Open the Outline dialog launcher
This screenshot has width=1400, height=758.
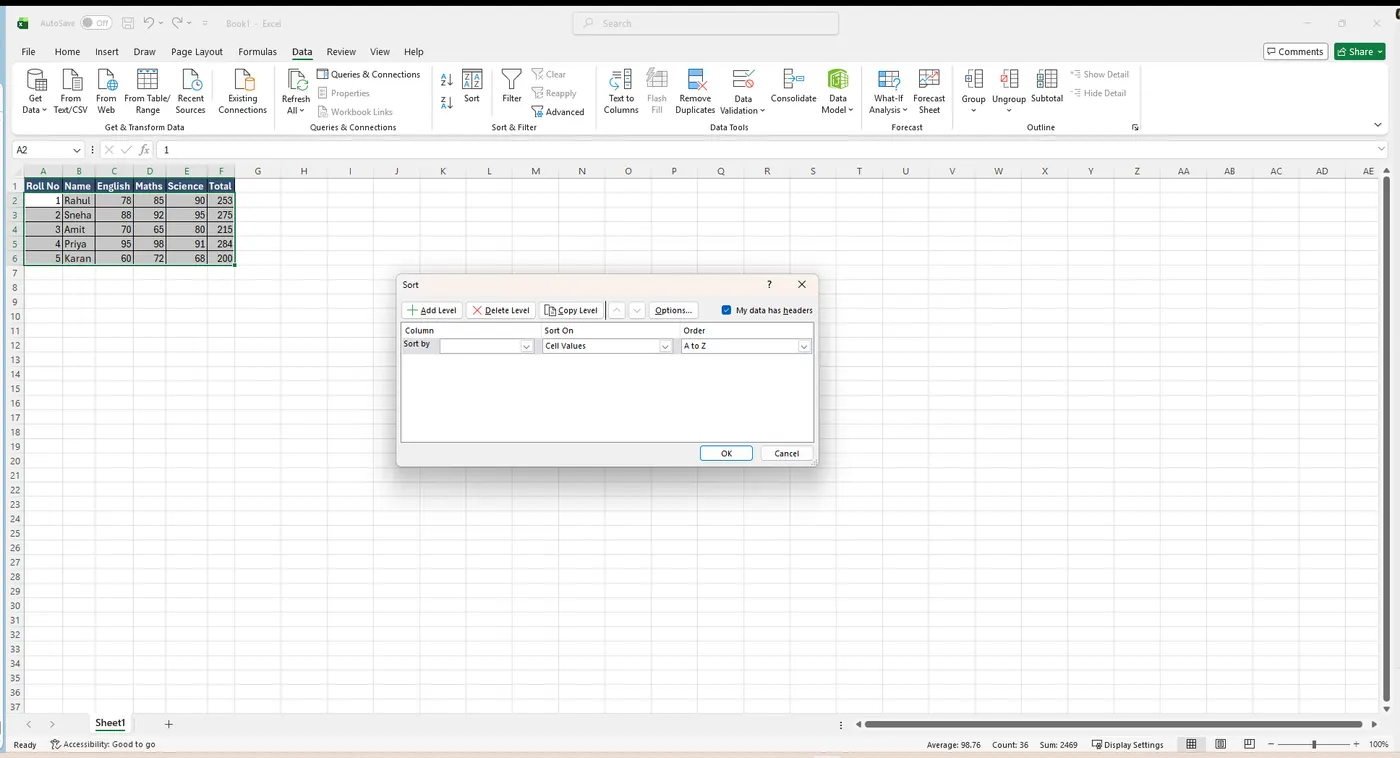[1135, 128]
